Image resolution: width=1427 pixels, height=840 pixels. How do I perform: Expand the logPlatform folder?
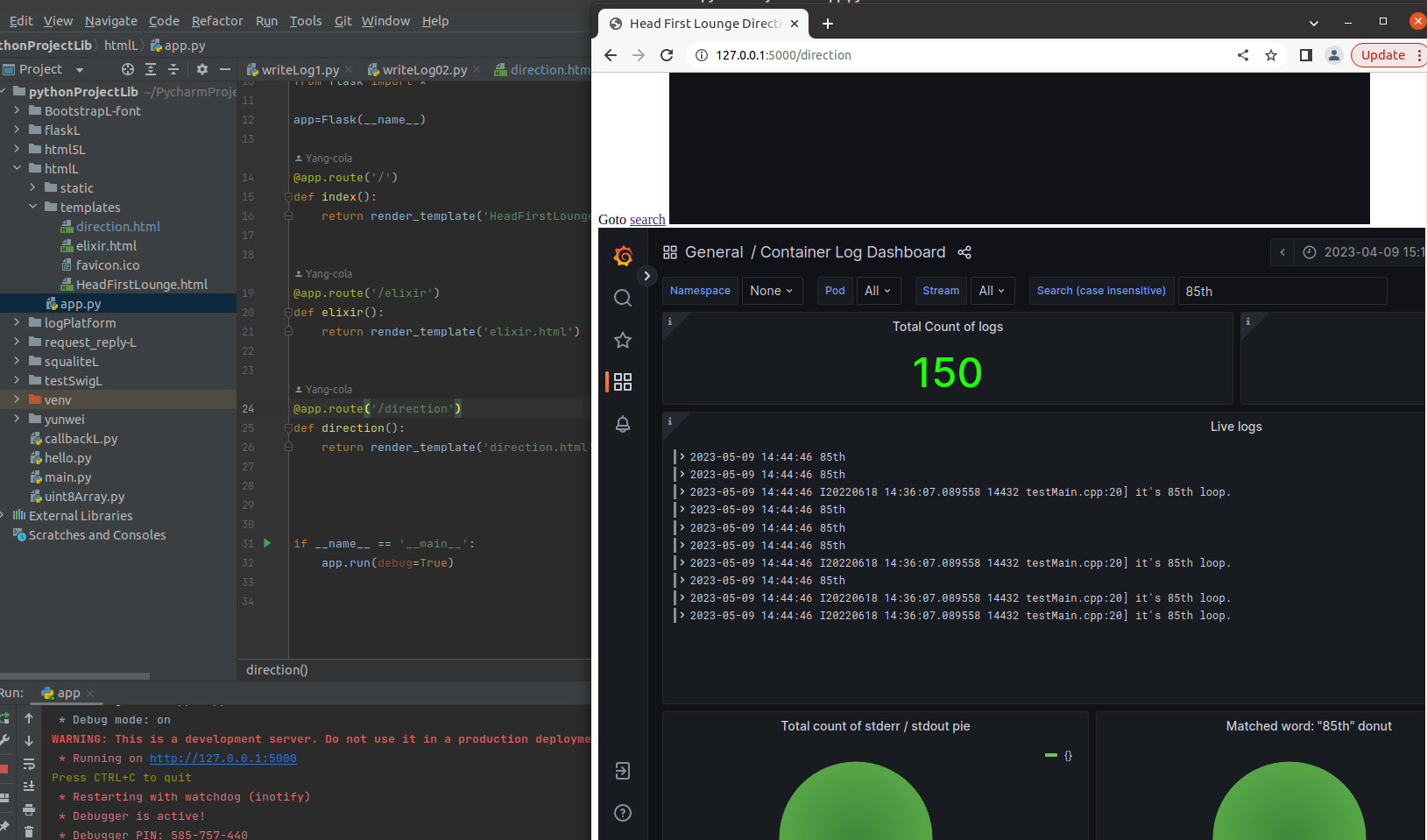tap(17, 322)
